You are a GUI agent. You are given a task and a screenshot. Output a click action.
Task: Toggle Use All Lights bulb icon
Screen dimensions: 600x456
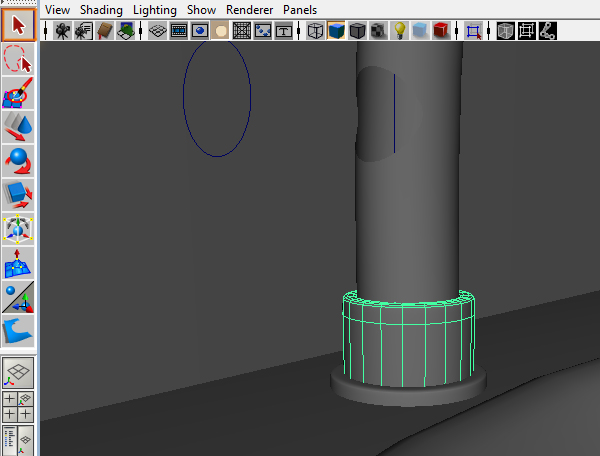(x=399, y=31)
